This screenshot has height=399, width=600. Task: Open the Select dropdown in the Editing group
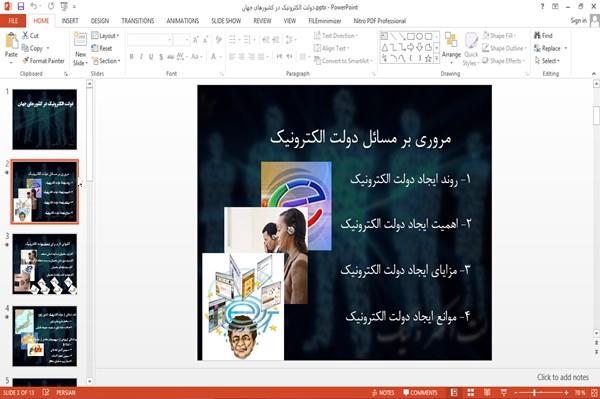pos(547,60)
